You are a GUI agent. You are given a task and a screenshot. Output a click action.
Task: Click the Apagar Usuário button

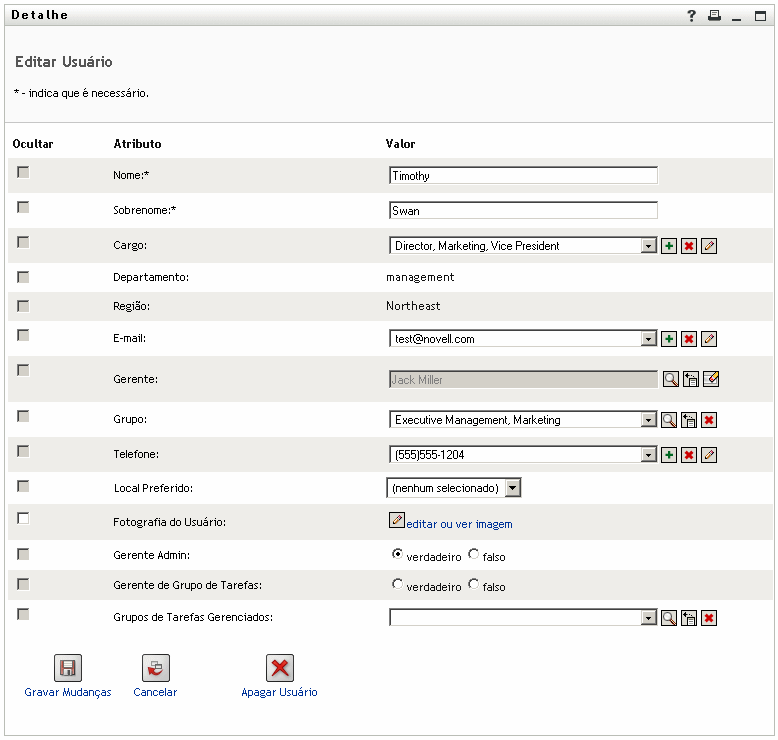pos(279,668)
